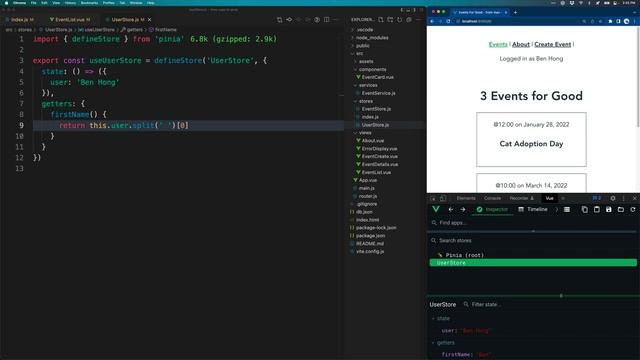
Task: Select the Vue tab in DevTools
Action: click(x=549, y=198)
